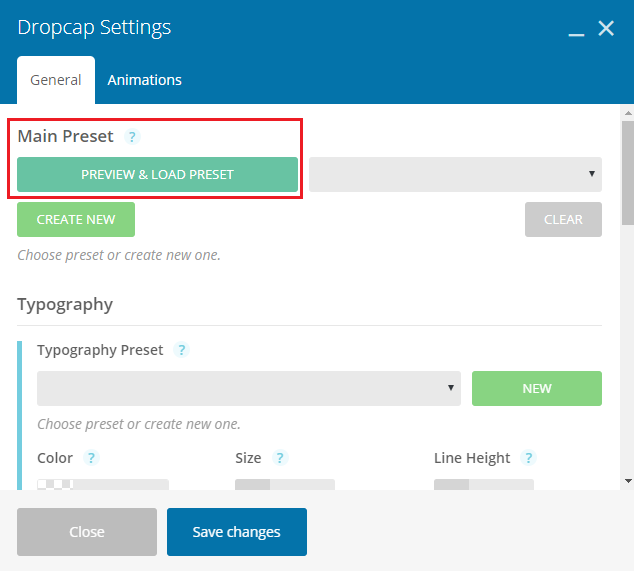Screen dimensions: 634x571
Task: Open the Color picker swatch field
Action: 103,484
